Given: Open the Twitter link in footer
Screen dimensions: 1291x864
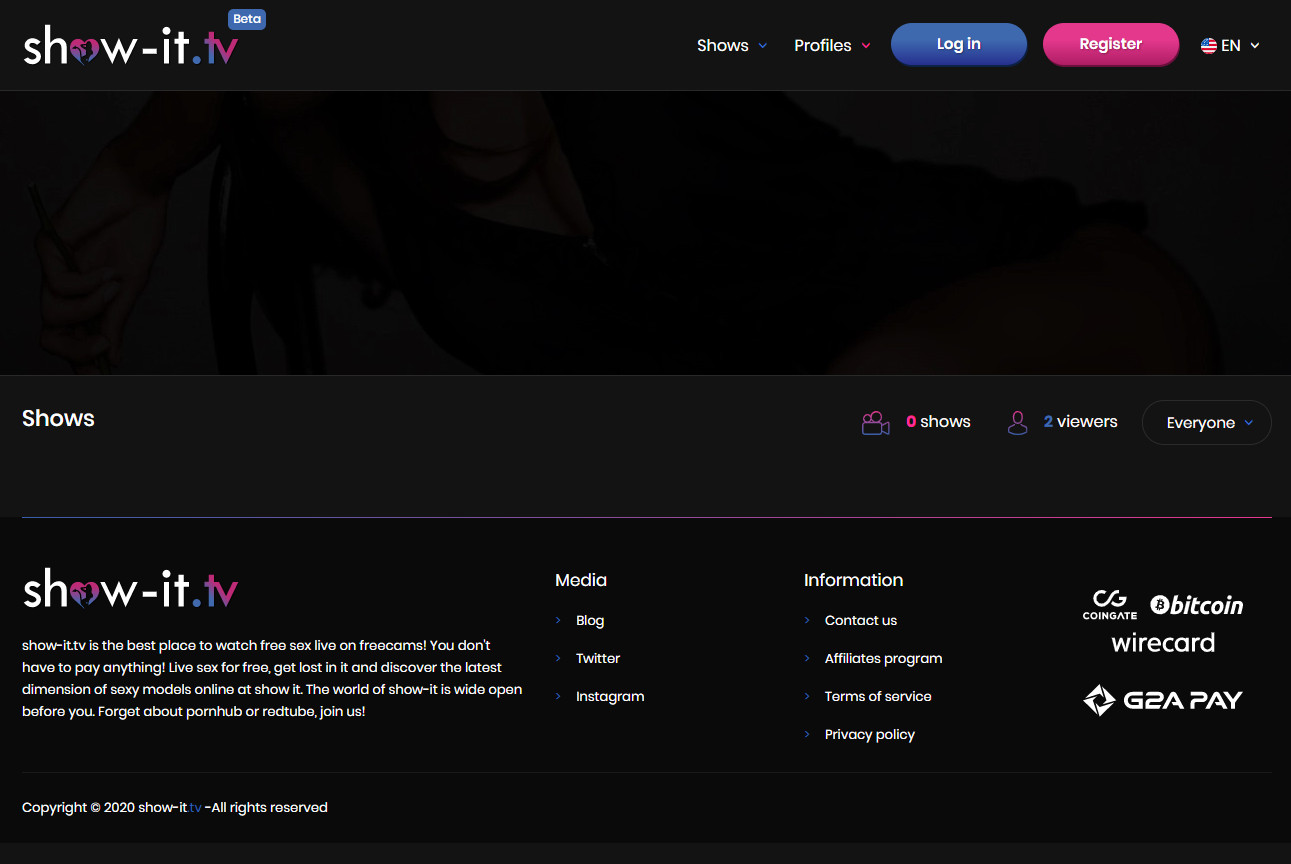Looking at the screenshot, I should point(598,659).
